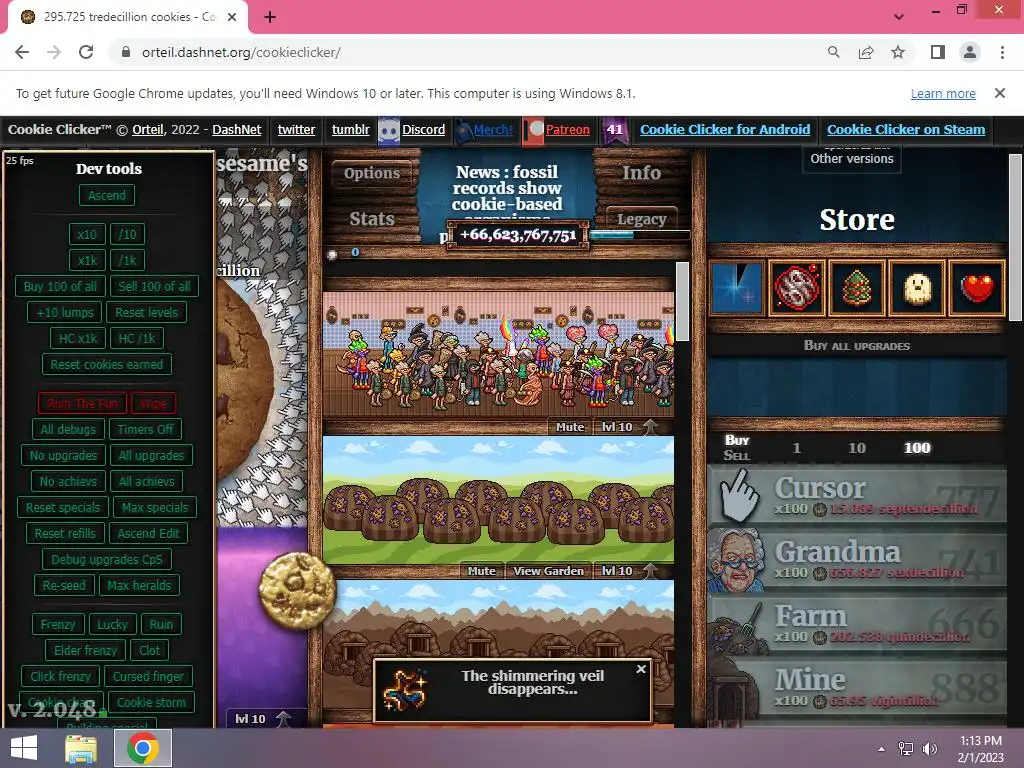
Task: Click Buy all upgrades
Action: click(x=856, y=345)
